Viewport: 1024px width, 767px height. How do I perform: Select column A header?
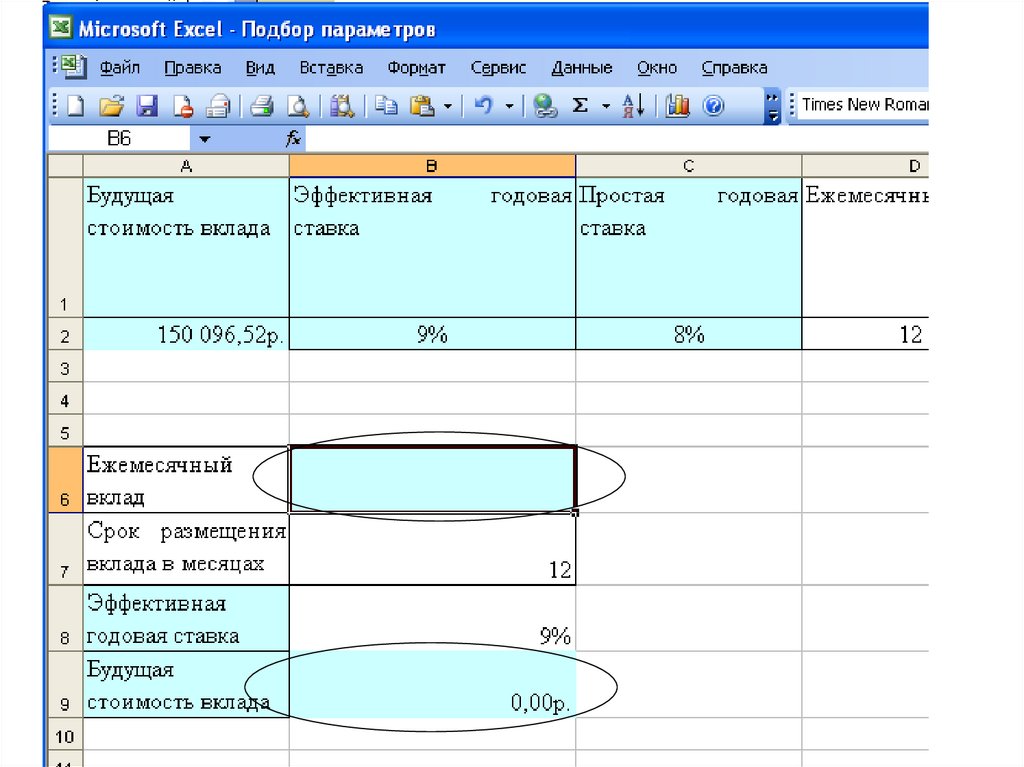tap(186, 166)
